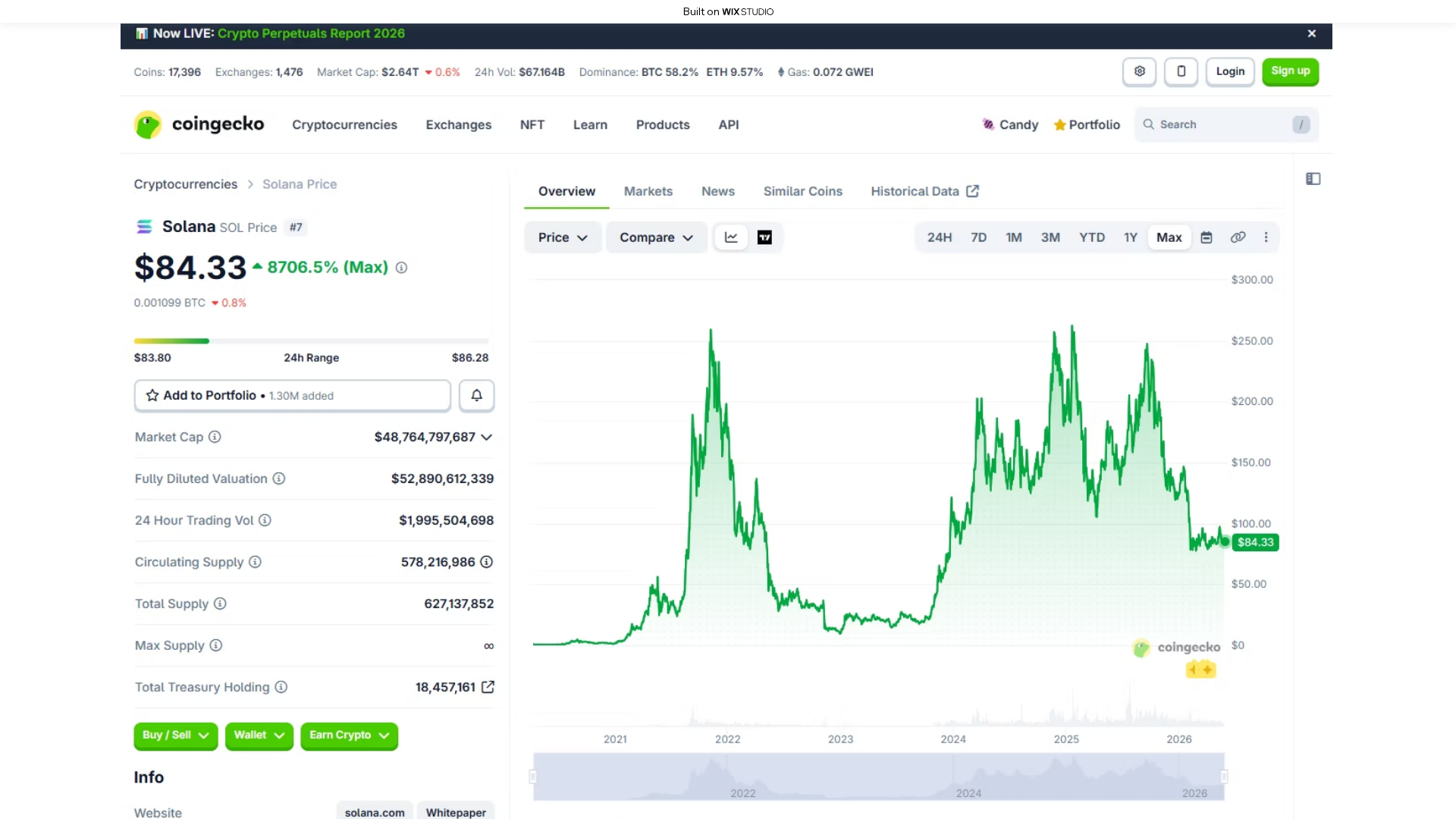
Task: Click the Sign up button
Action: point(1290,71)
